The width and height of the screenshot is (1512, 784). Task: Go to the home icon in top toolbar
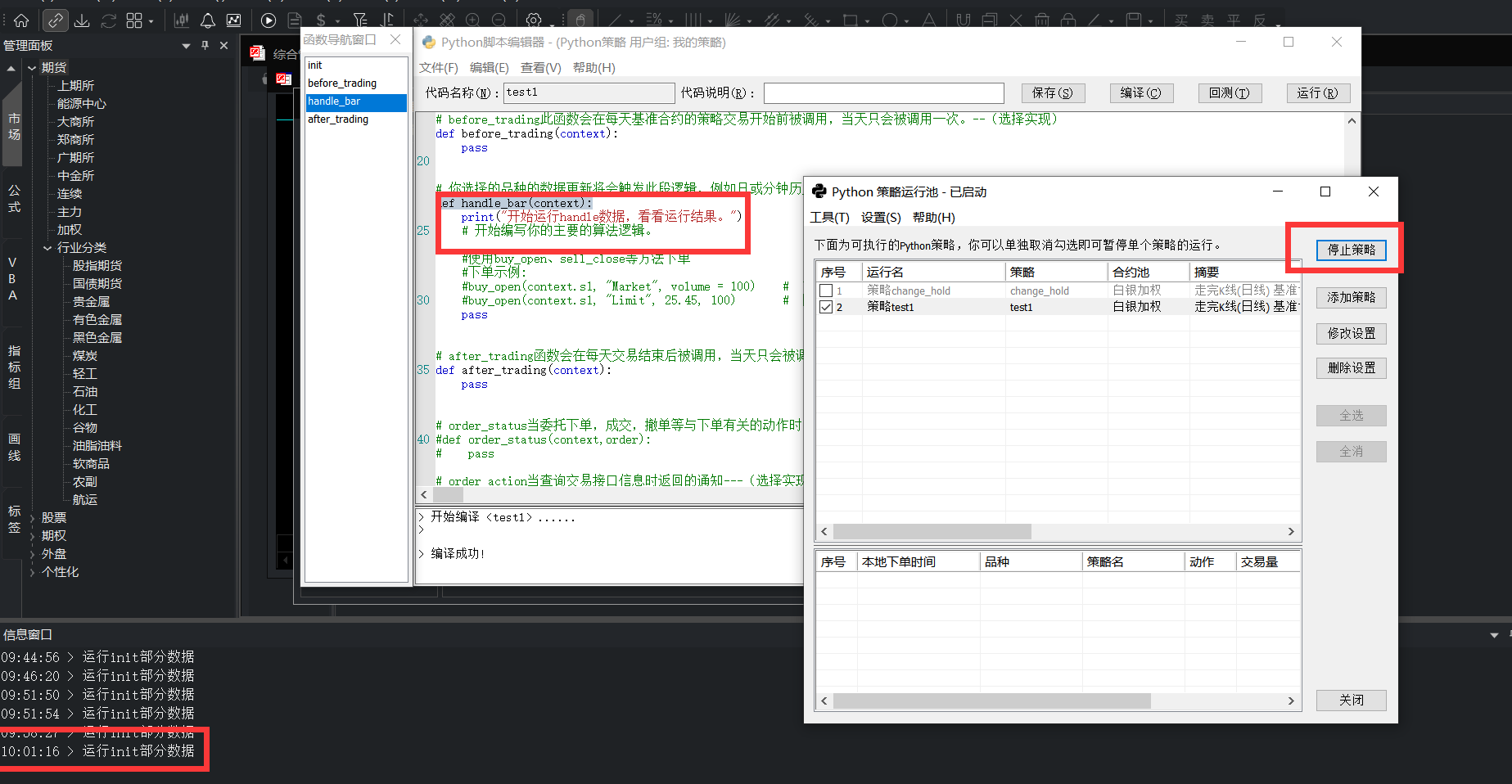(21, 20)
